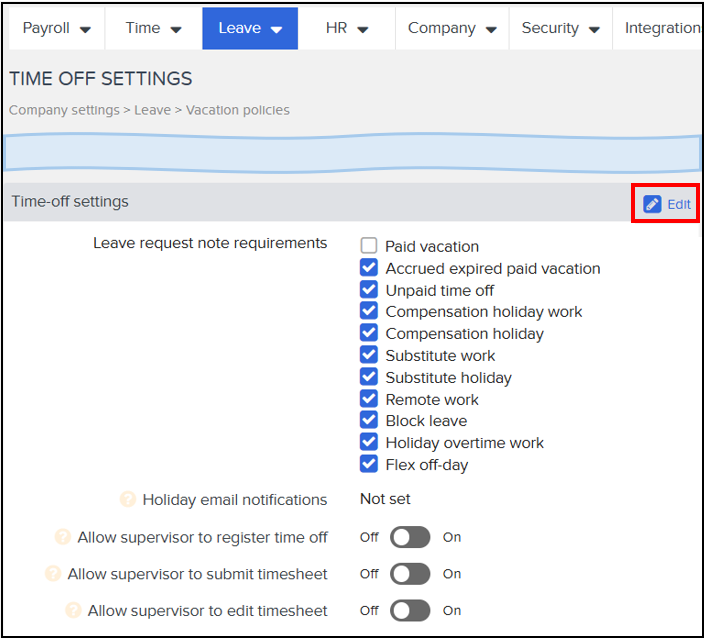The height and width of the screenshot is (638, 704).
Task: Open the Security menu
Action: click(x=561, y=28)
